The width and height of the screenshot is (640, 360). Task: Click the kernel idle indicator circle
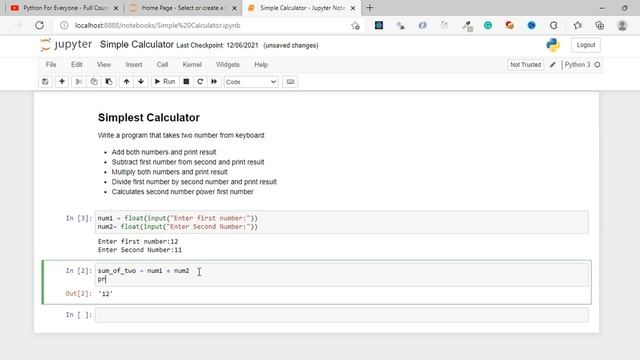(597, 64)
